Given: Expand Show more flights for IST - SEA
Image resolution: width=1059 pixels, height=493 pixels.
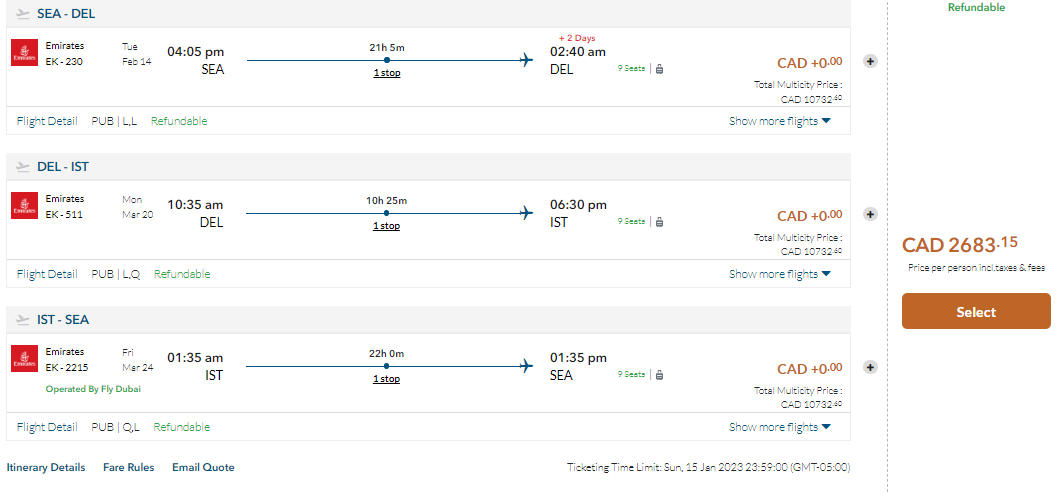Looking at the screenshot, I should pos(780,427).
